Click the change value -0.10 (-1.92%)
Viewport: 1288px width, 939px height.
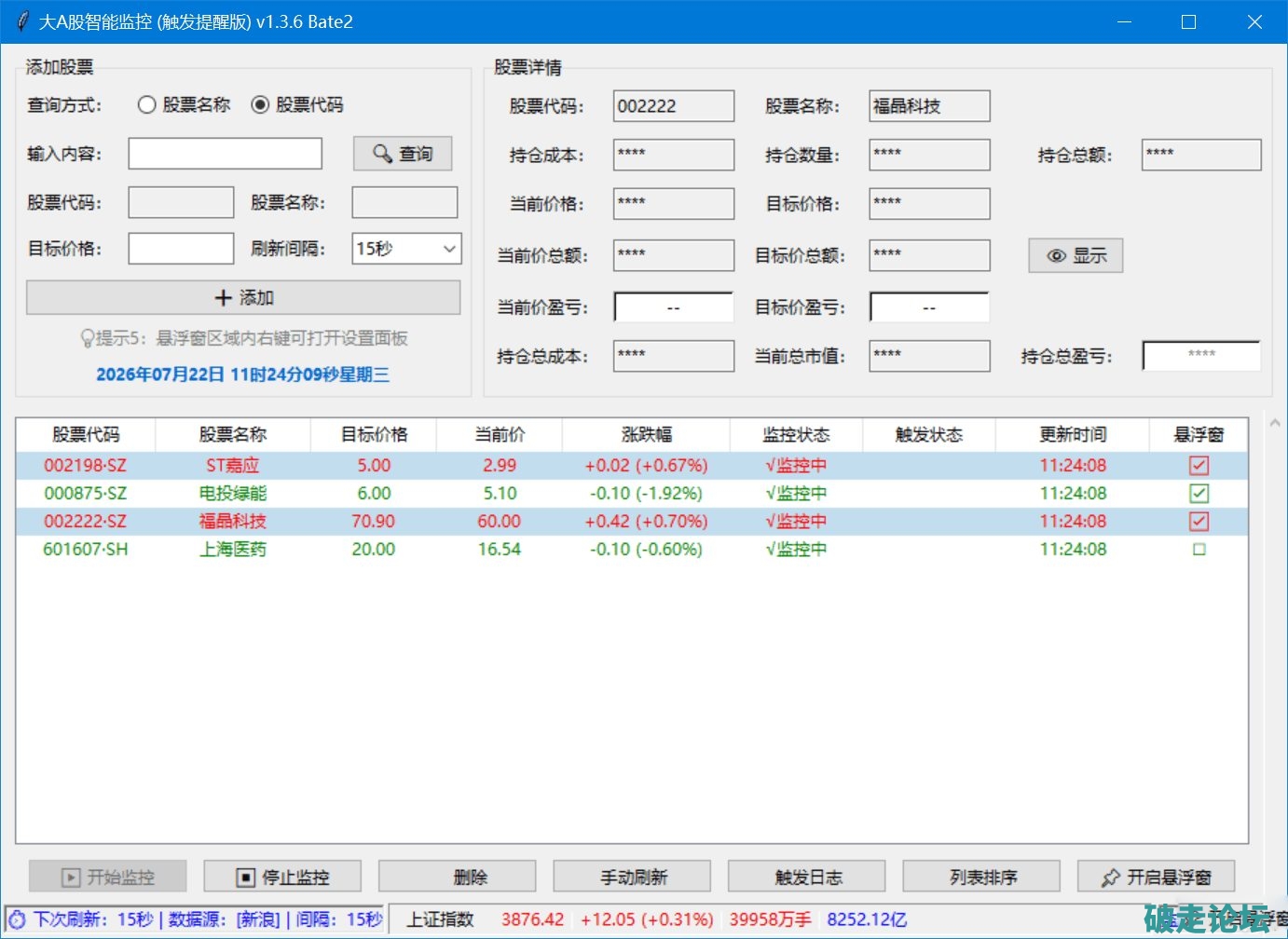coord(646,494)
